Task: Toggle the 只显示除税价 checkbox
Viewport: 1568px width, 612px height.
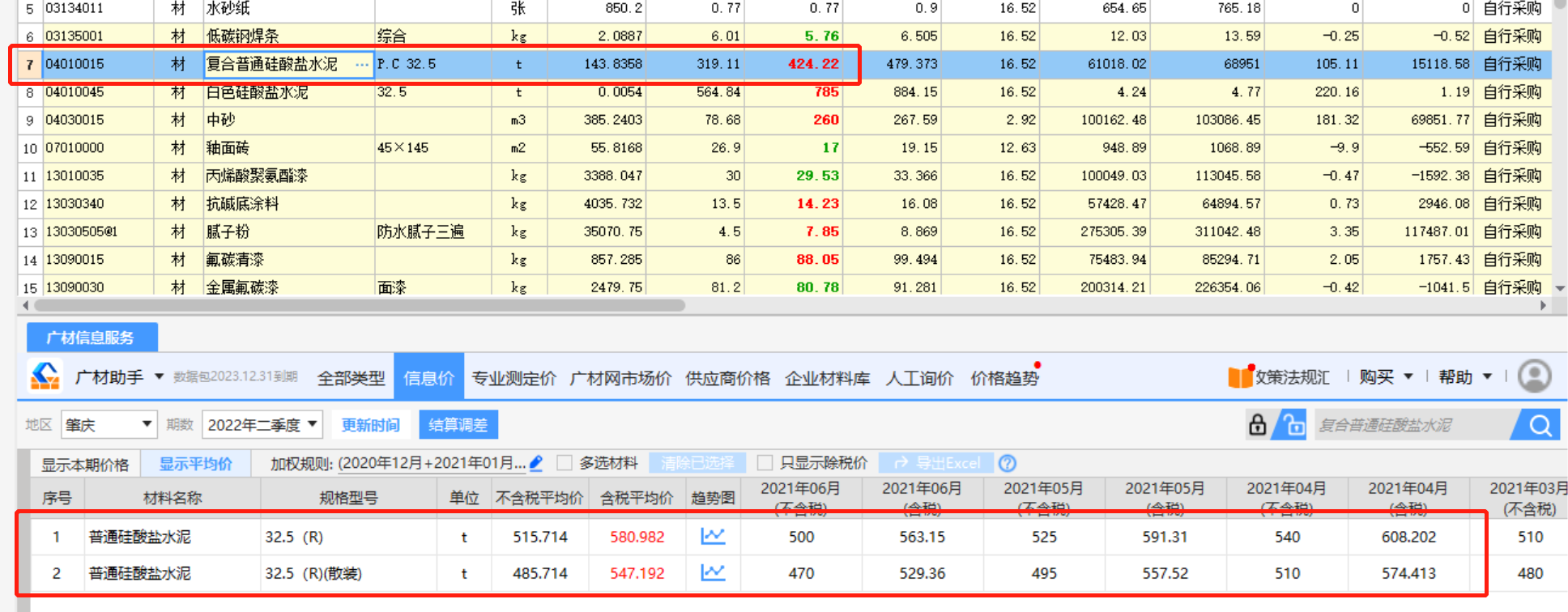Action: 765,462
